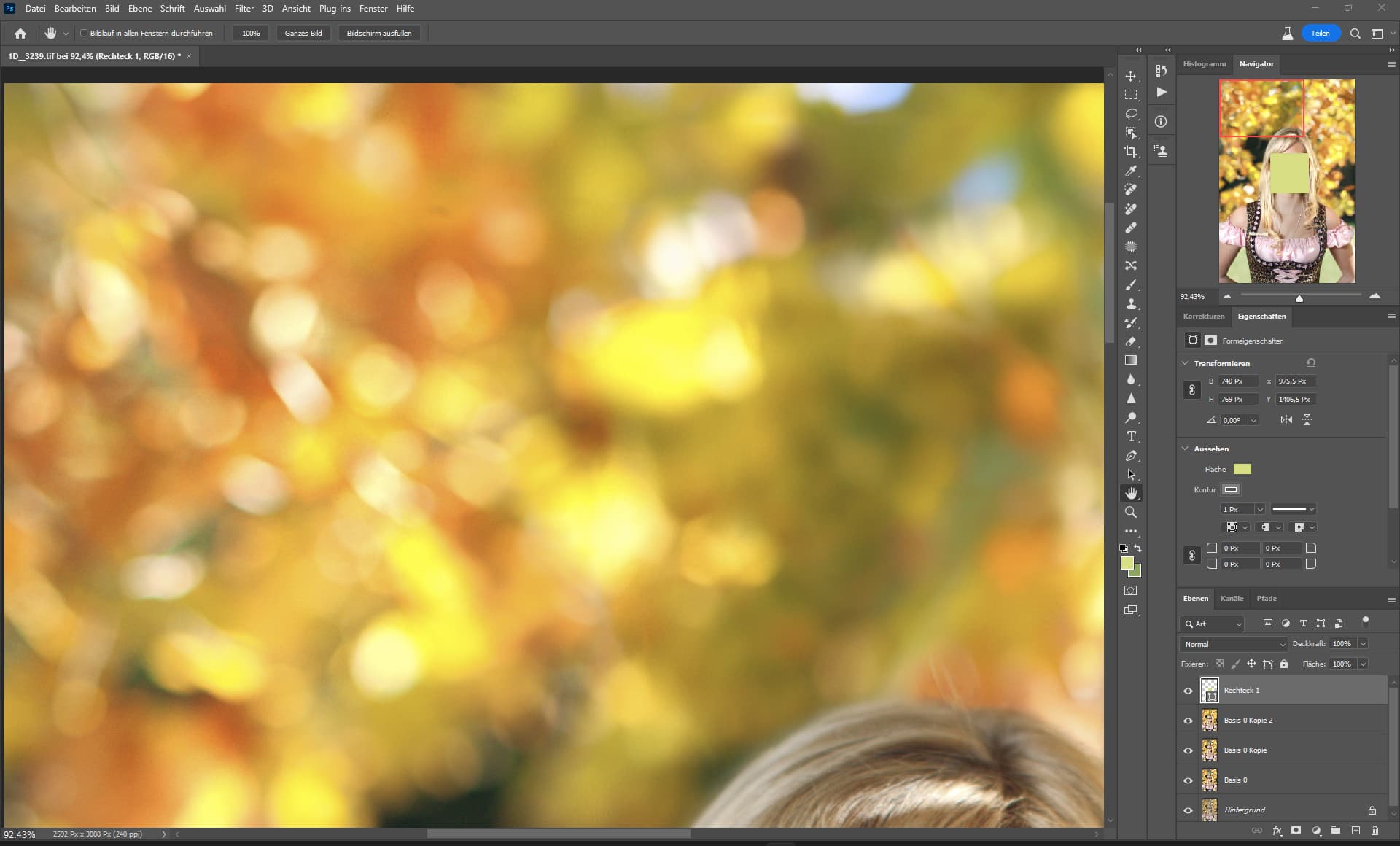The image size is (1400, 846).
Task: Open stroke line style dropdown
Action: click(1294, 509)
